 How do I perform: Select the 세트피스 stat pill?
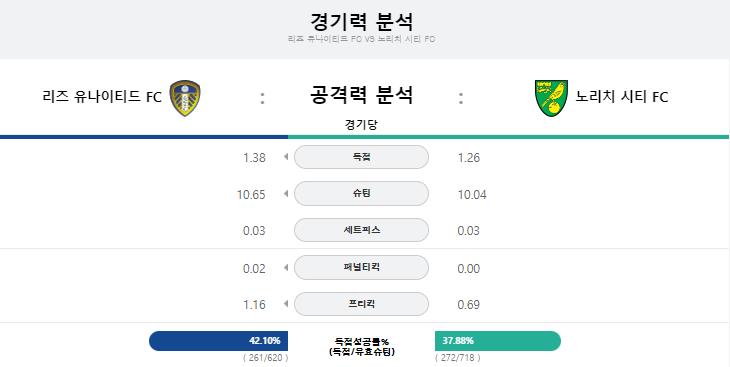[x=361, y=230]
